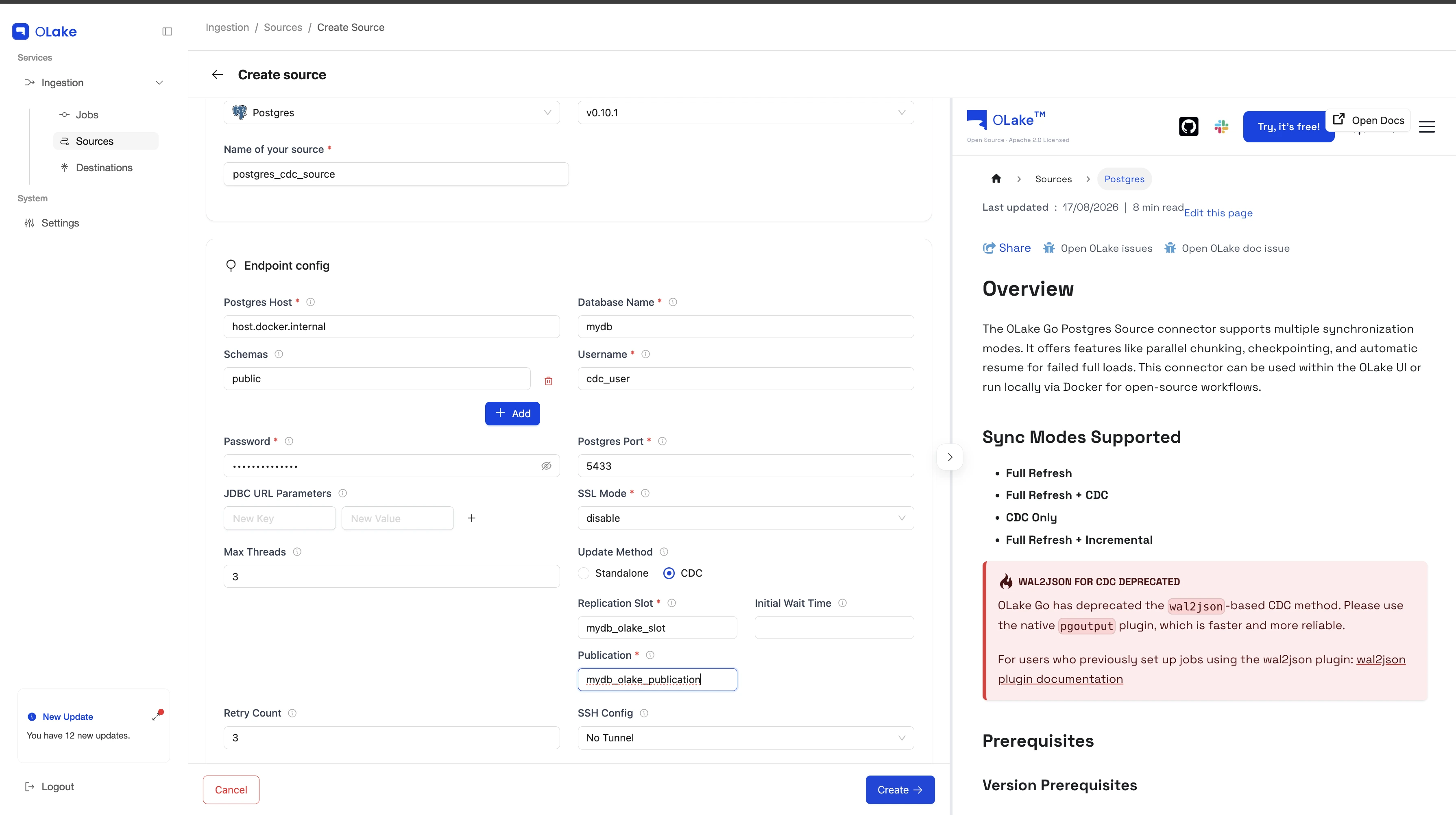Image resolution: width=1456 pixels, height=815 pixels.
Task: Focus the Postgres Port field
Action: click(745, 466)
